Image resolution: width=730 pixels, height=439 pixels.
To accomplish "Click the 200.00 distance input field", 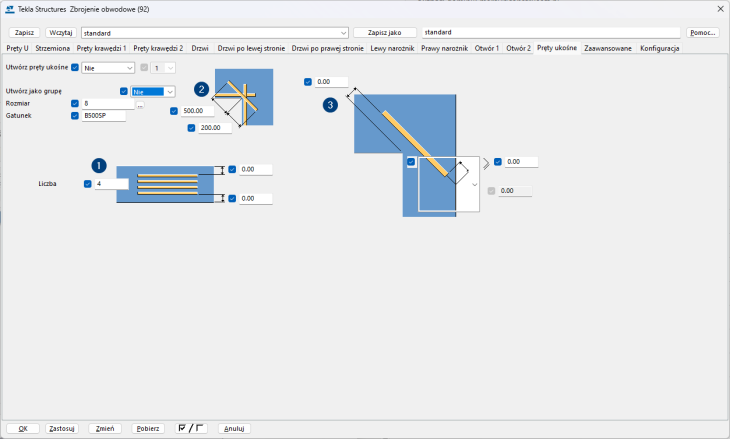I will point(215,128).
